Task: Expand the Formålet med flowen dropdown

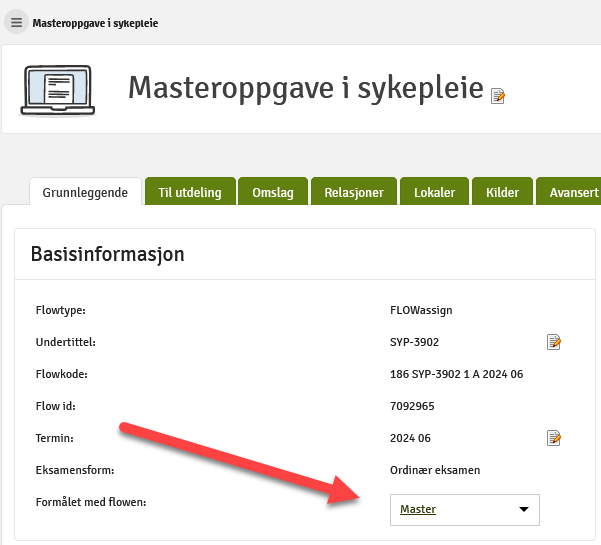Action: [x=464, y=509]
